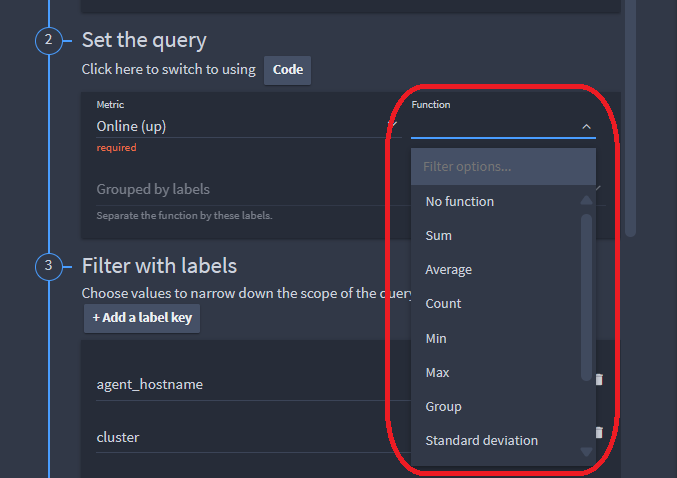Select the Max function option
Viewport: 677px width, 478px height.
click(437, 373)
